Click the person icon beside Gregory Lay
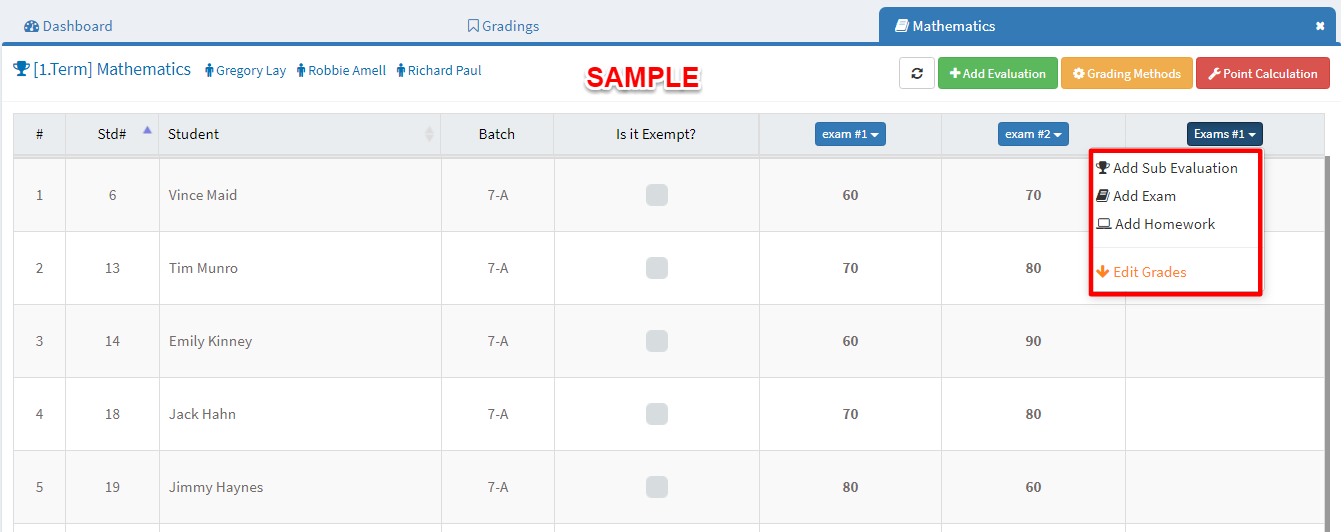The height and width of the screenshot is (532, 1341). pyautogui.click(x=210, y=70)
